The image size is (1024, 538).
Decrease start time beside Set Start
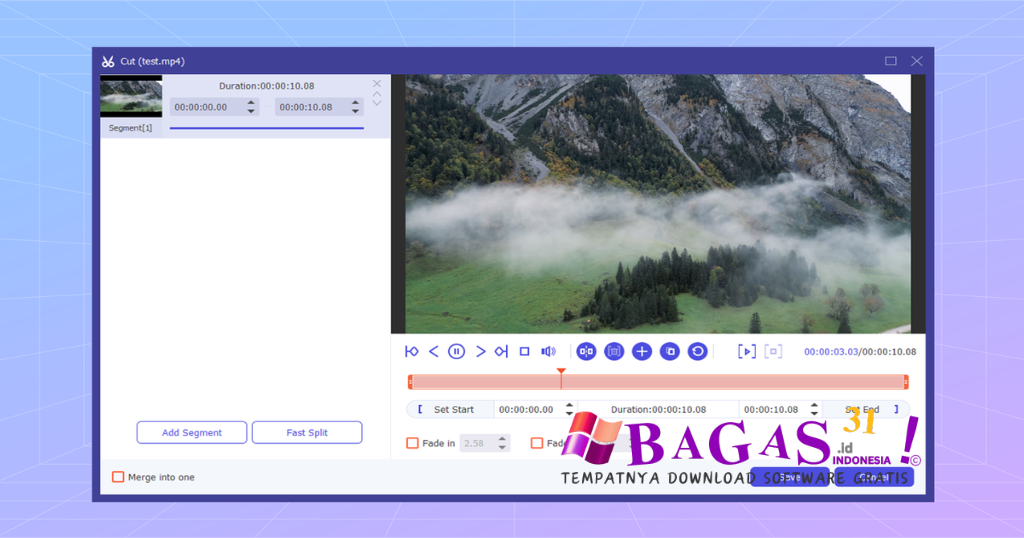(x=569, y=414)
